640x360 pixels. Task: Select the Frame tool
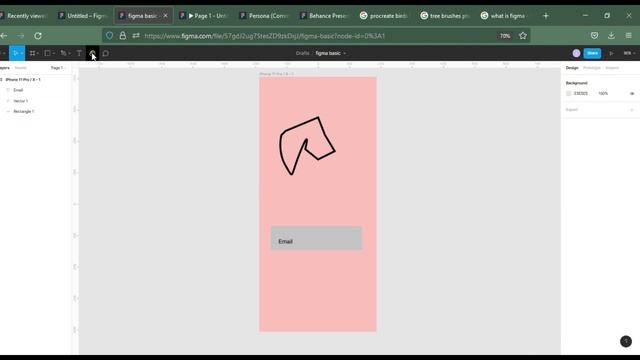[x=32, y=53]
